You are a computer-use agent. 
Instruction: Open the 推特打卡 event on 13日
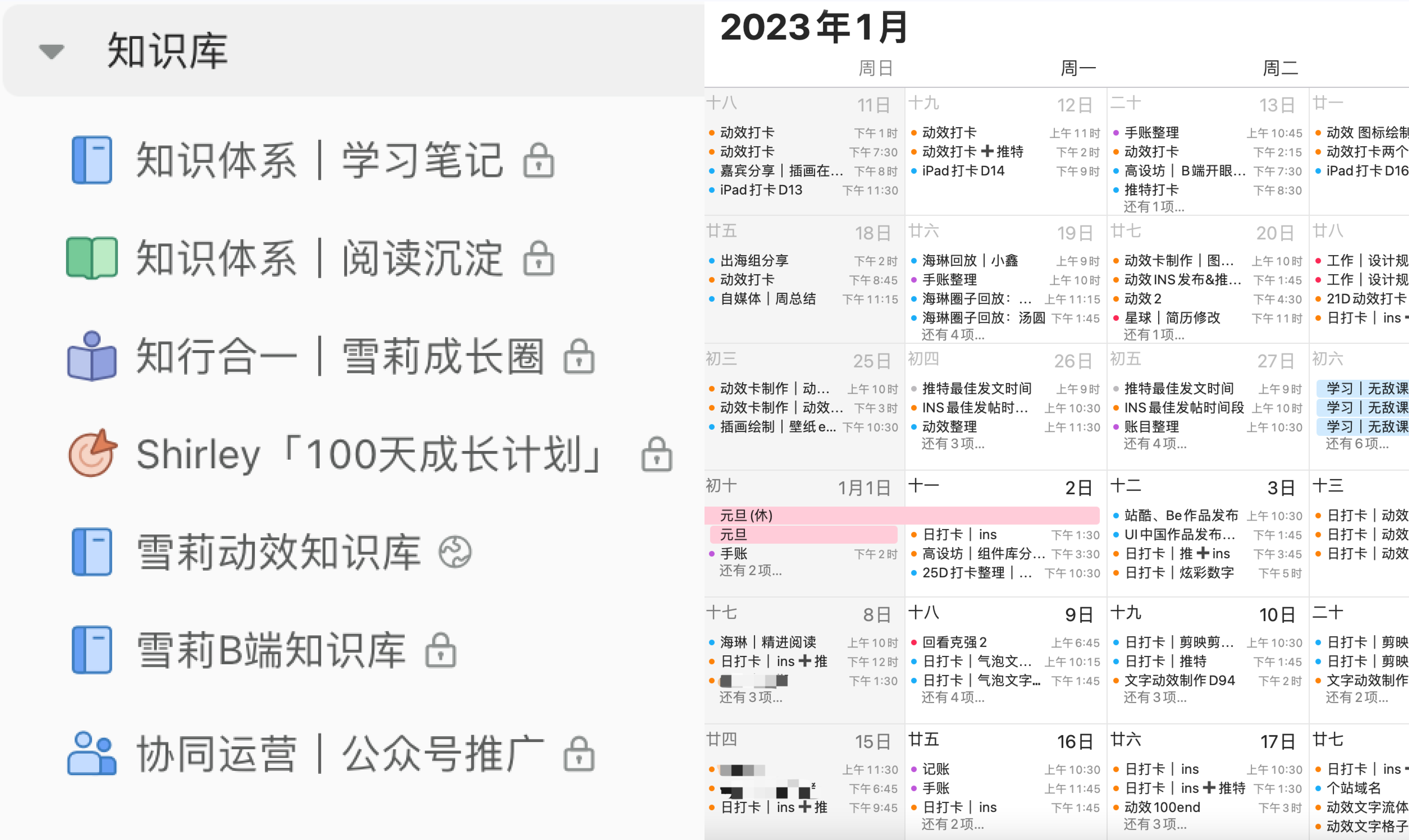[1208, 190]
